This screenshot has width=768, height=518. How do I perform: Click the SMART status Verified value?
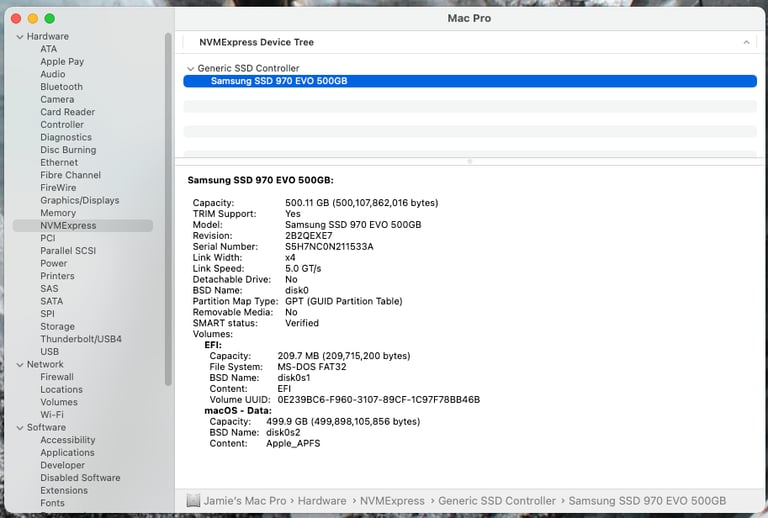pyautogui.click(x=302, y=323)
